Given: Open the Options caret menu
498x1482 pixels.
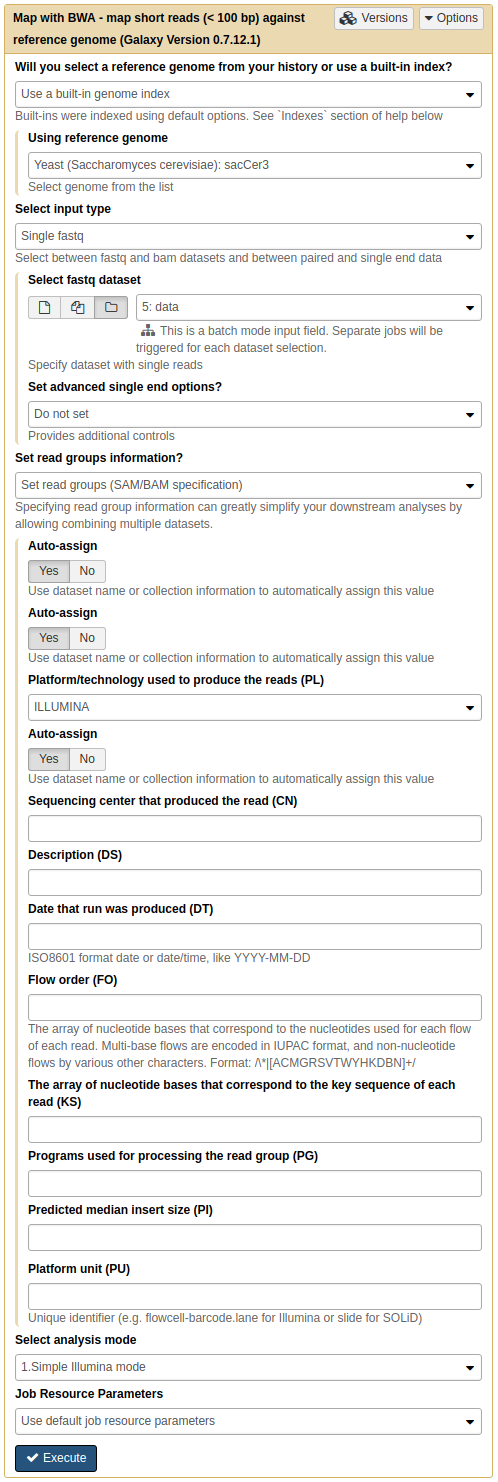Looking at the screenshot, I should tap(451, 18).
